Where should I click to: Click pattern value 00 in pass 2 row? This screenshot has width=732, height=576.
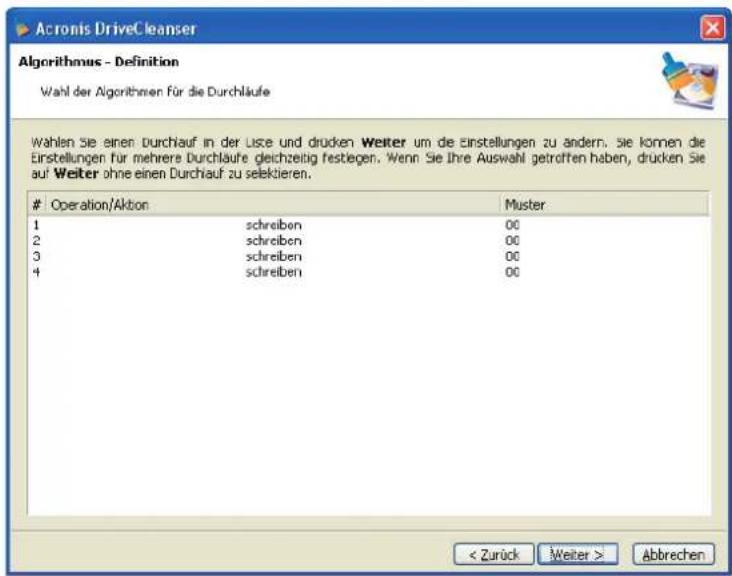click(x=512, y=241)
